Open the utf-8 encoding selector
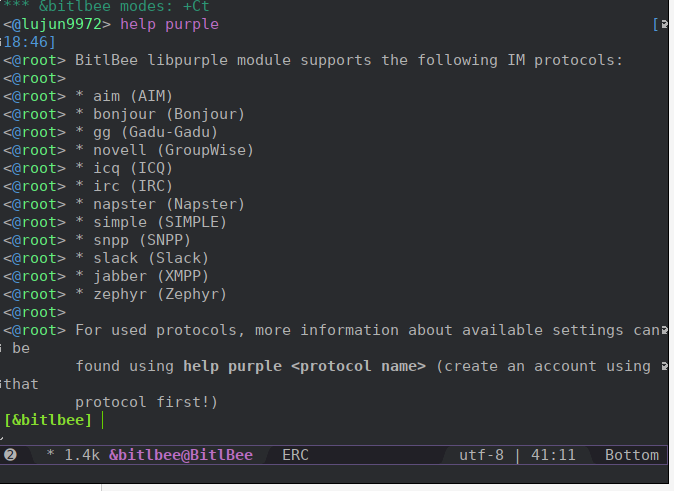The height and width of the screenshot is (491, 674). [481, 455]
